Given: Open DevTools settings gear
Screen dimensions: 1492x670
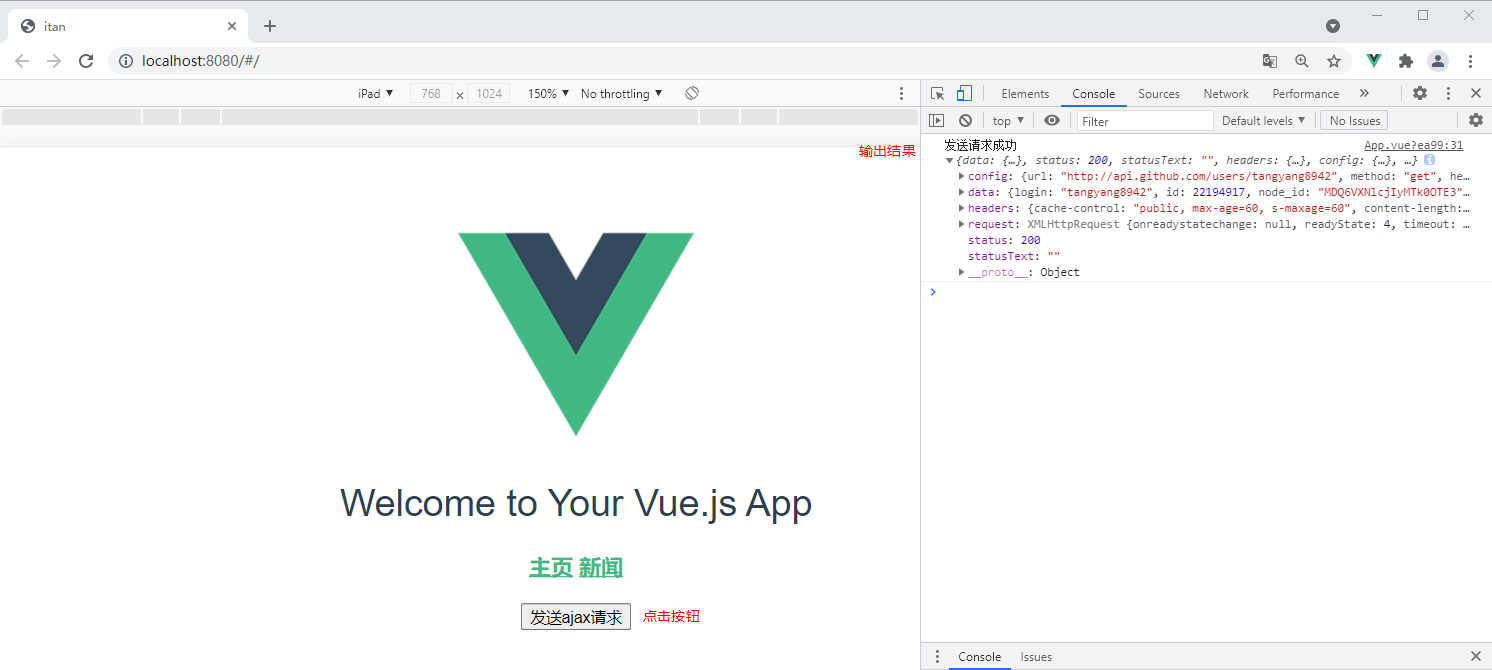Looking at the screenshot, I should click(1420, 93).
